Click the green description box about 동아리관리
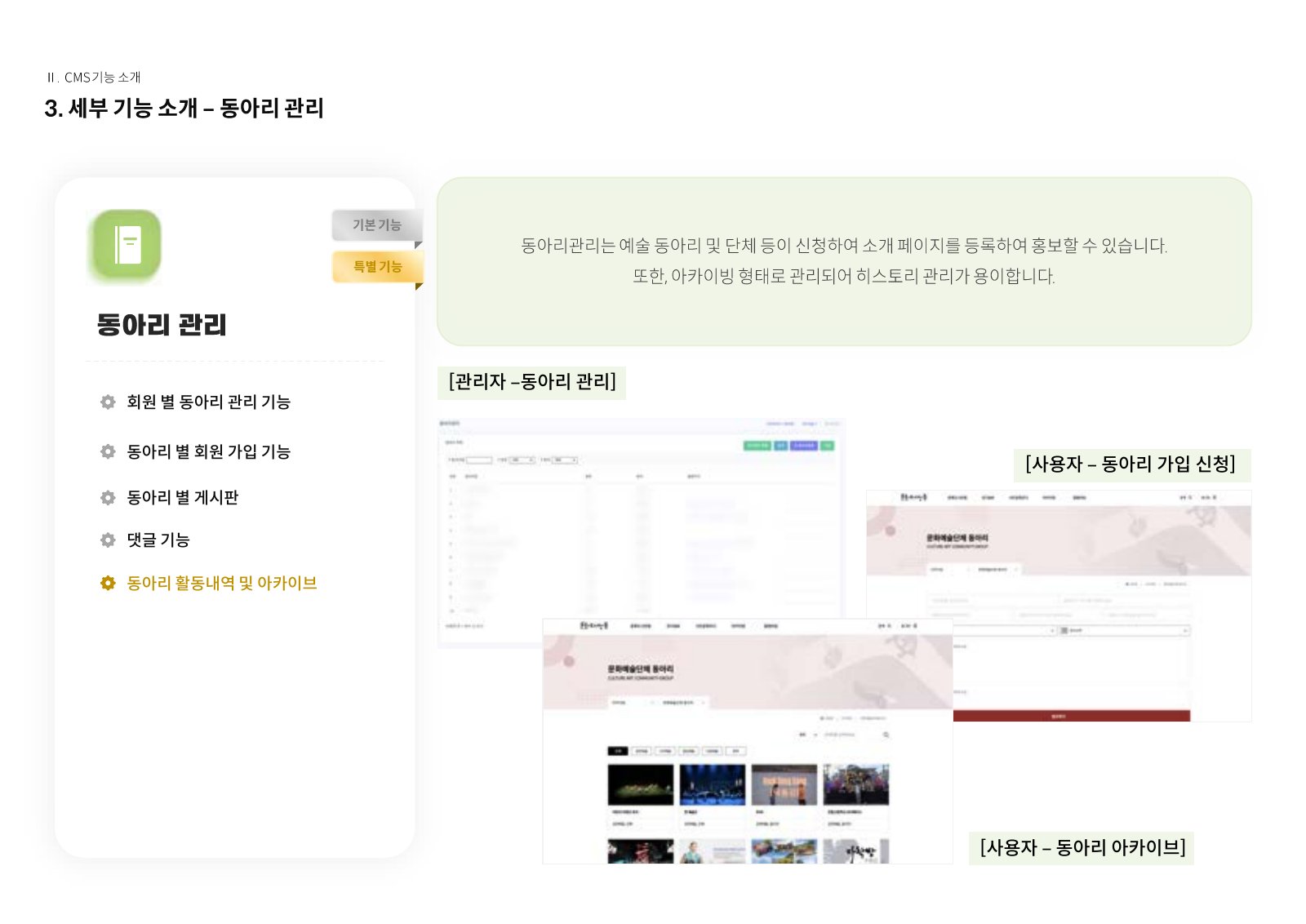The image size is (1306, 924). (844, 261)
